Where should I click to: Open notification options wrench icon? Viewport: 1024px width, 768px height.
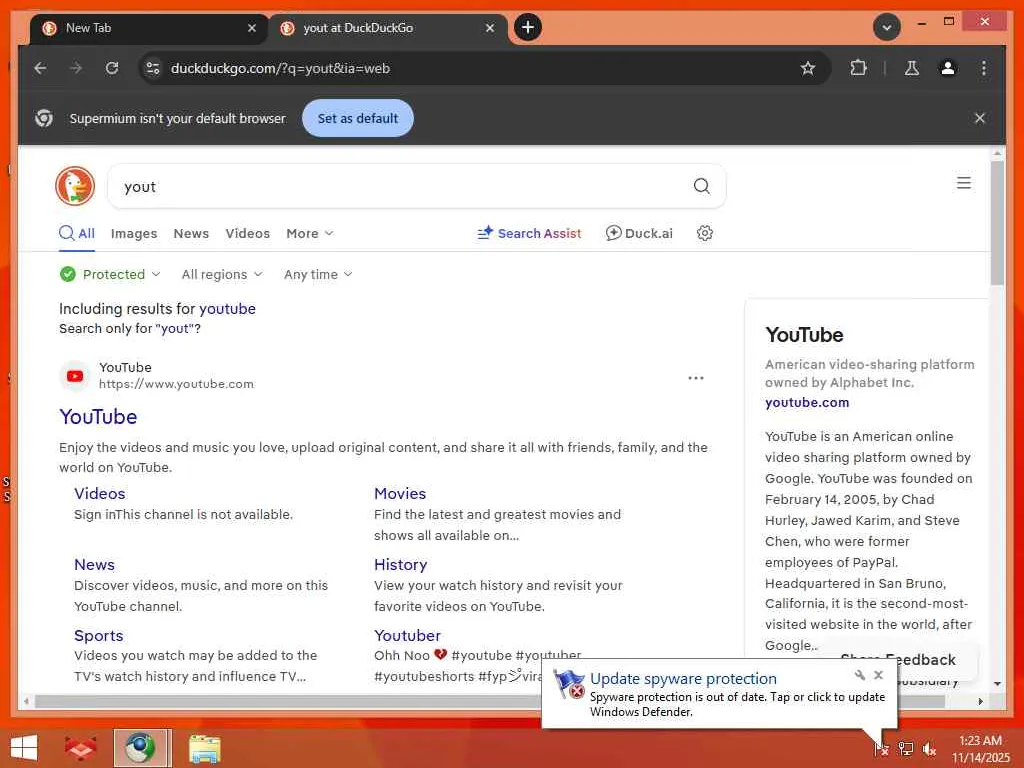tap(859, 675)
